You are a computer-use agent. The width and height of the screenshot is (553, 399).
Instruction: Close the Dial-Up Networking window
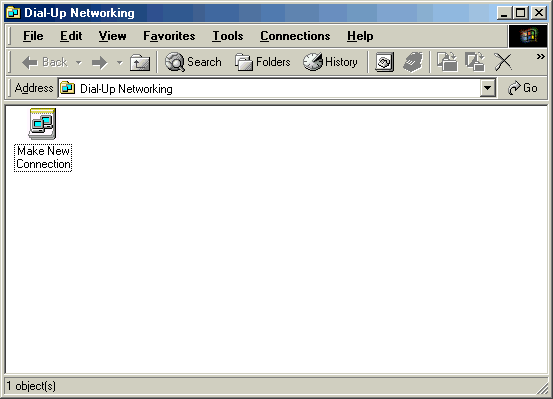pyautogui.click(x=539, y=13)
